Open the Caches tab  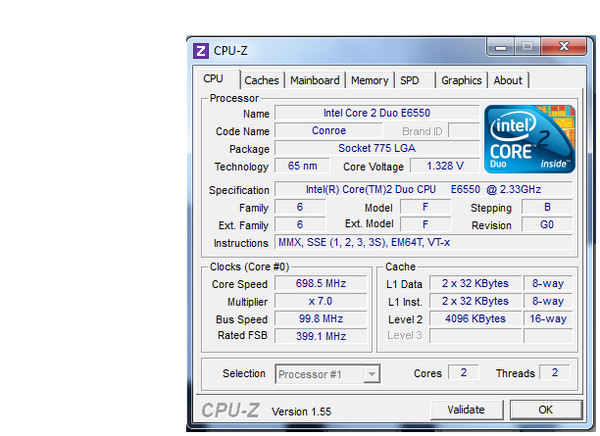point(262,80)
